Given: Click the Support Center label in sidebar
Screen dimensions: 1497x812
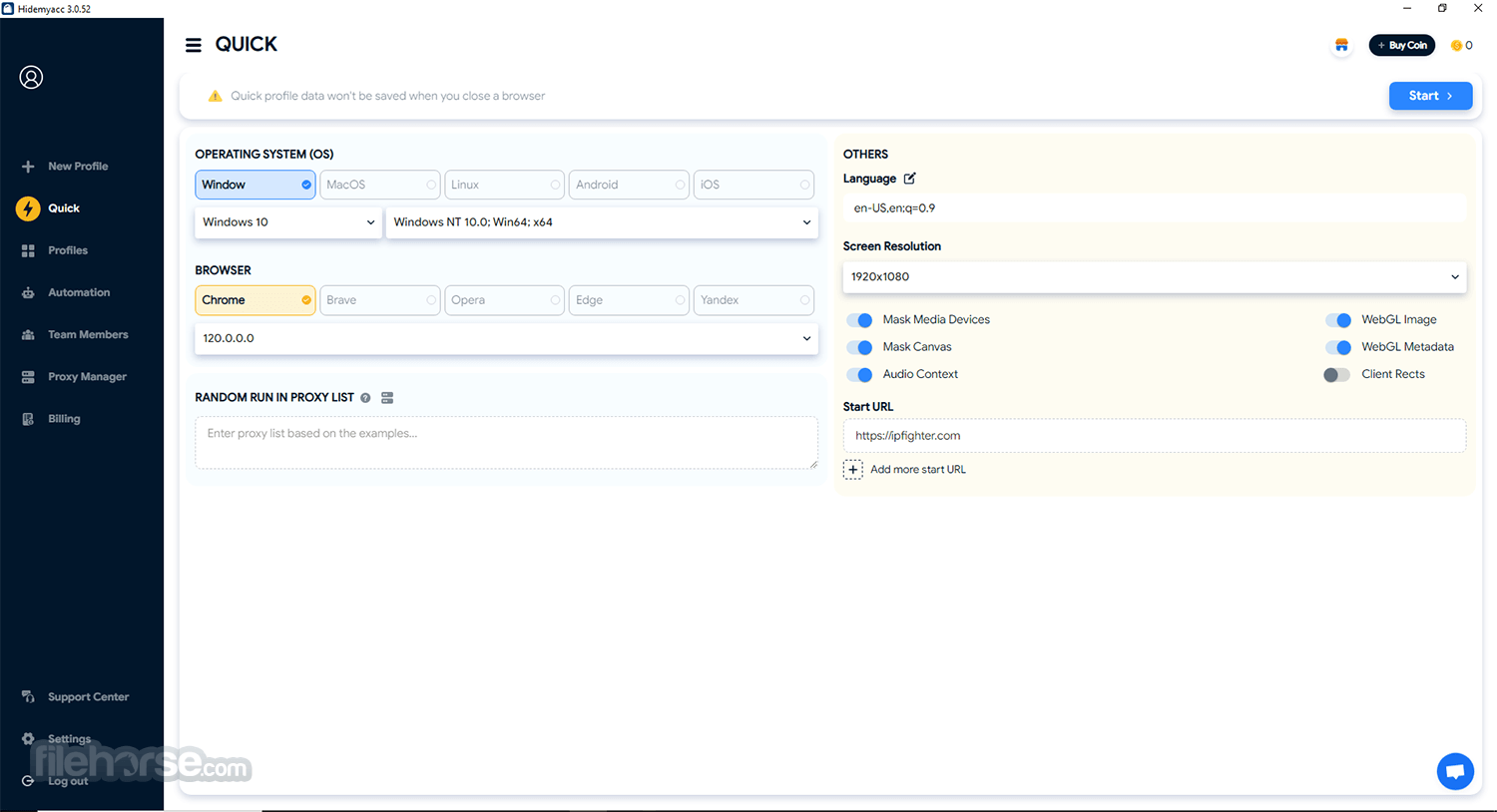Looking at the screenshot, I should 89,697.
